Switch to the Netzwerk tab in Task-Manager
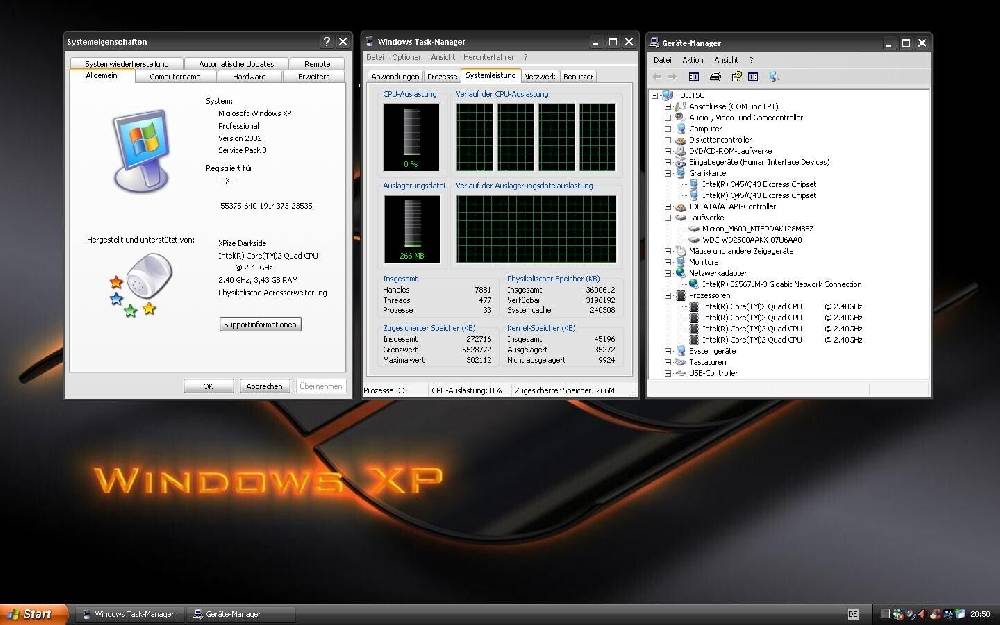 540,77
